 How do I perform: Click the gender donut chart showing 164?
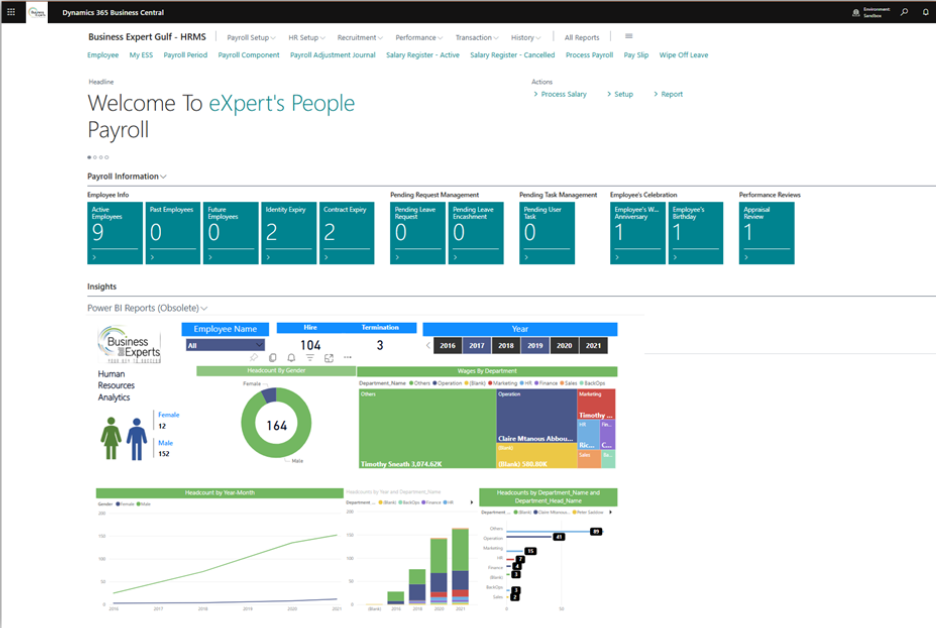[276, 423]
